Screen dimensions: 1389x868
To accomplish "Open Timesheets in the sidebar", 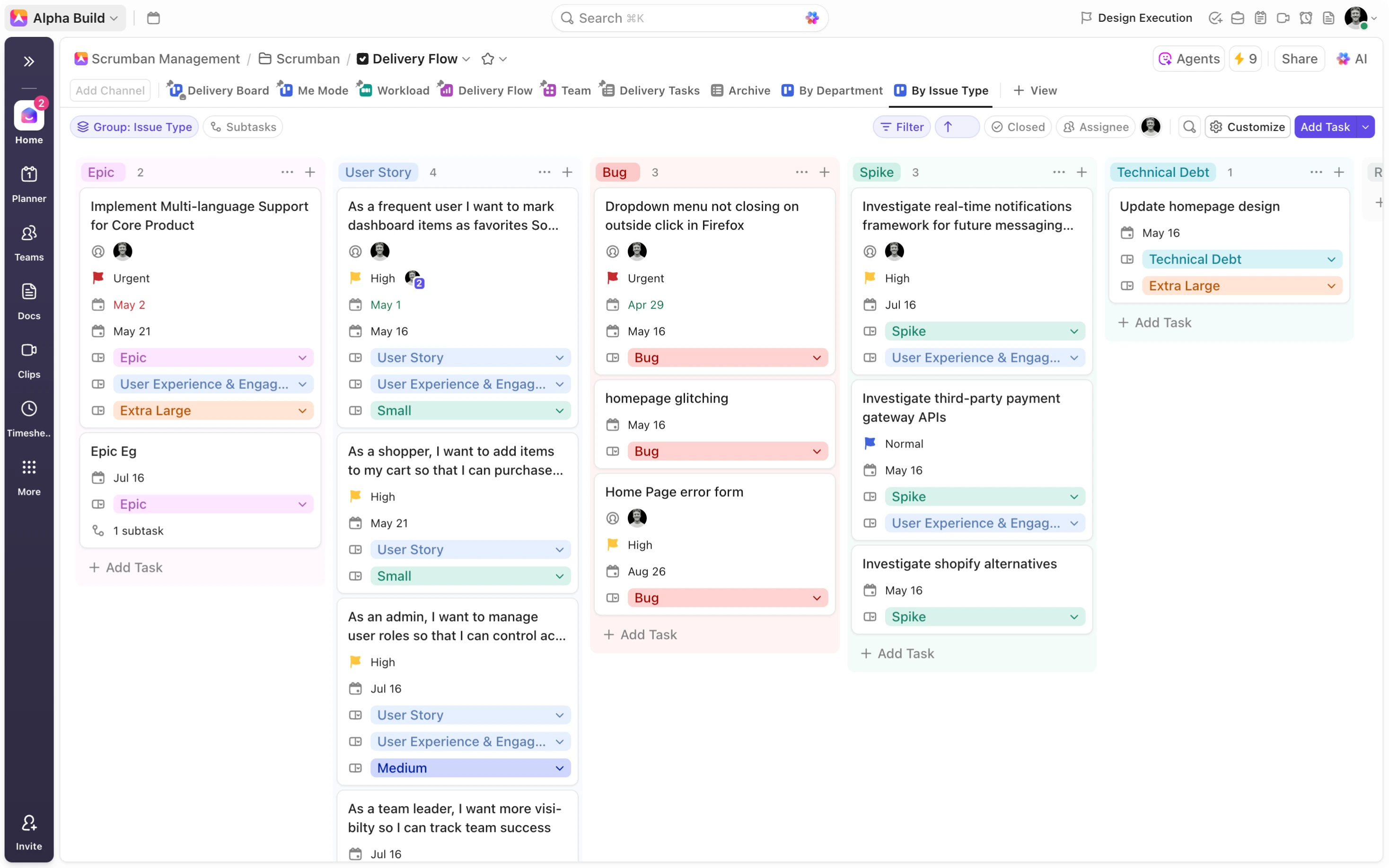I will coord(29,419).
